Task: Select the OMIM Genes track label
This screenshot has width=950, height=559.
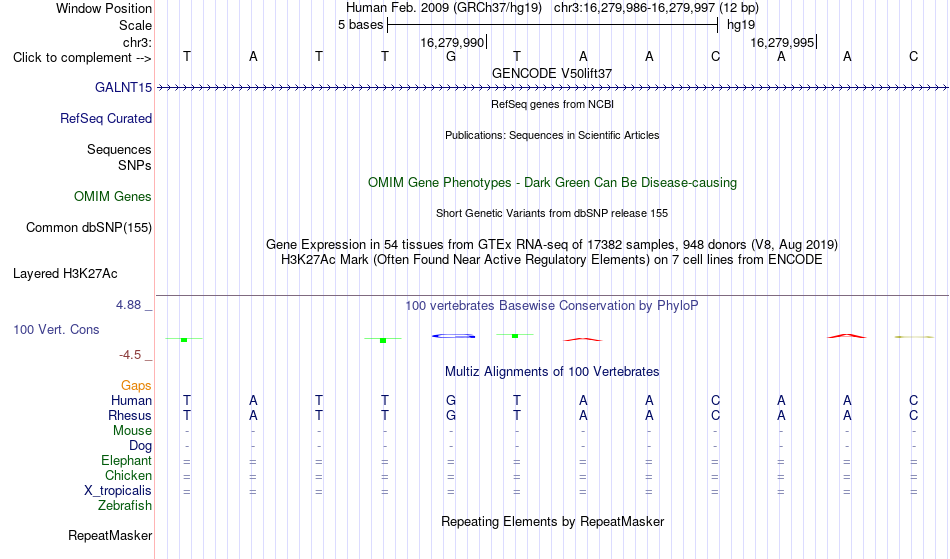Action: click(112, 196)
